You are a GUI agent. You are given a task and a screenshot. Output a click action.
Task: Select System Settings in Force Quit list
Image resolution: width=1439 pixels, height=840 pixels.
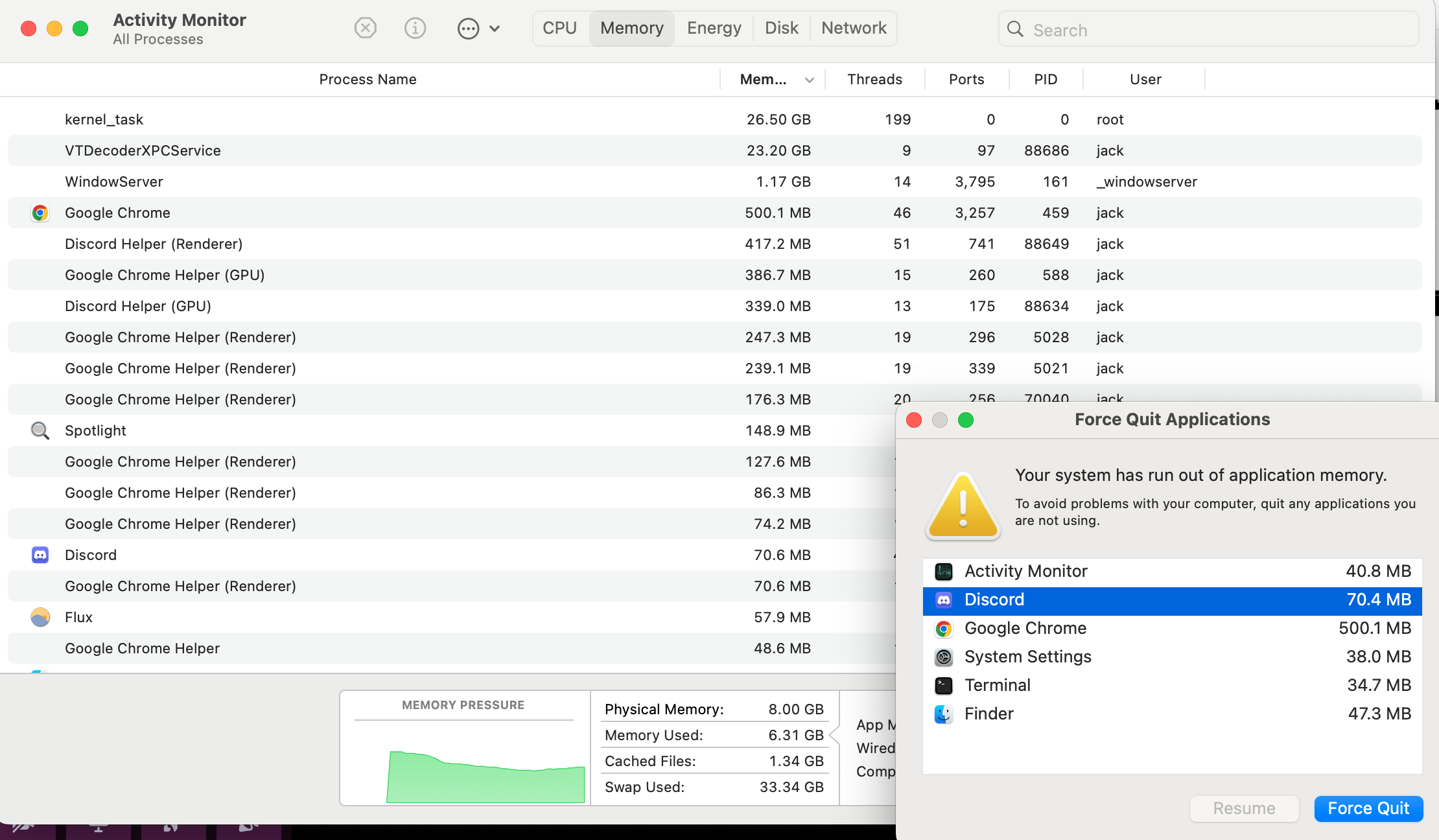(x=1173, y=657)
